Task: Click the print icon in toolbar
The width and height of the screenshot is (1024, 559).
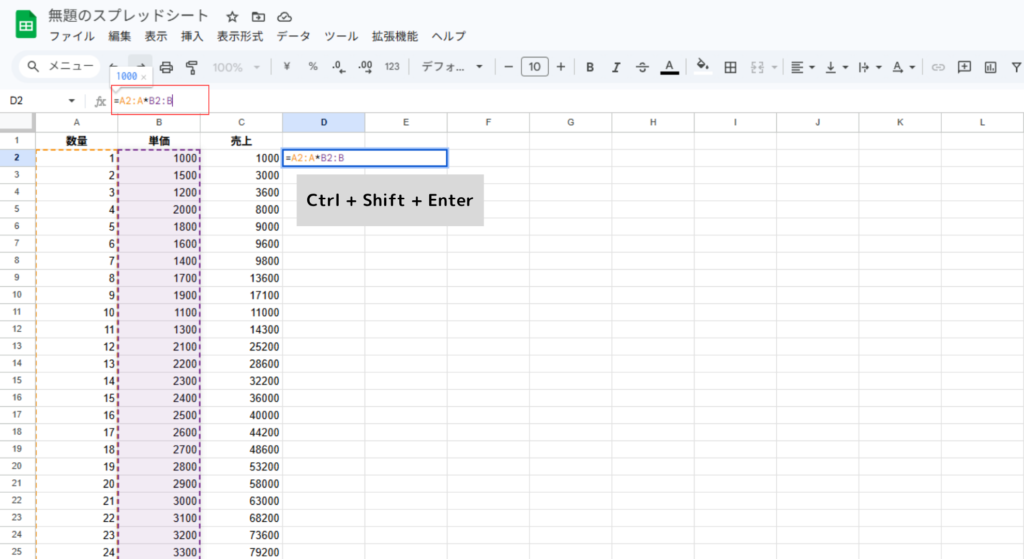Action: click(x=167, y=67)
